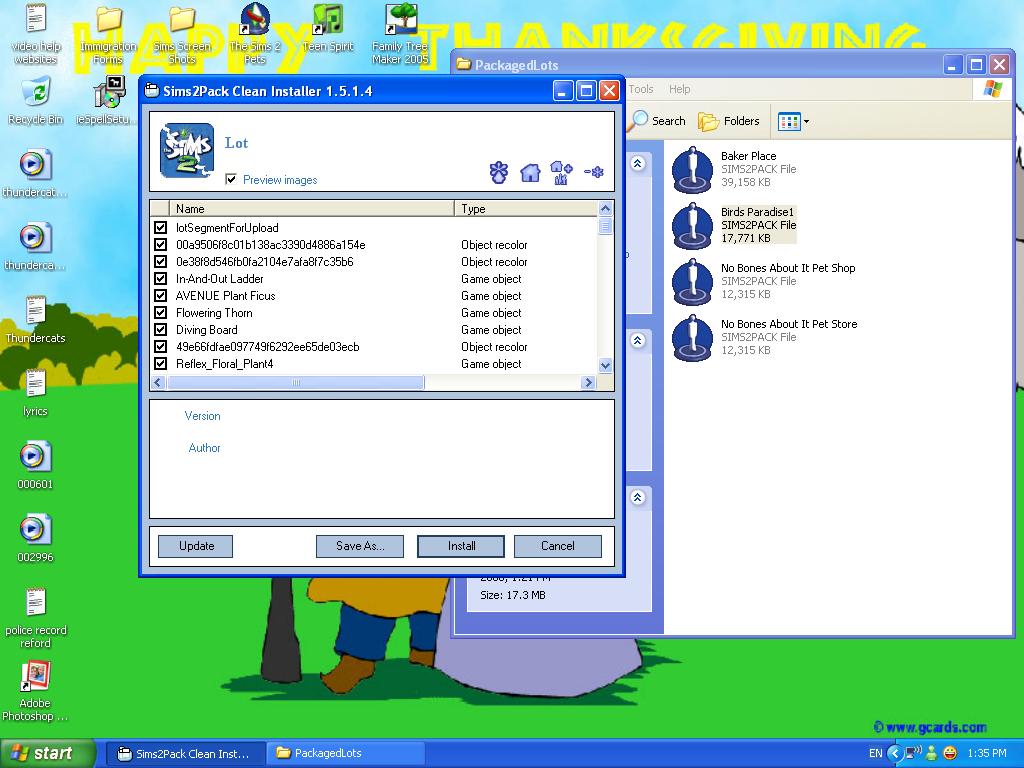Collapse the top Explorer task pane section

point(638,164)
